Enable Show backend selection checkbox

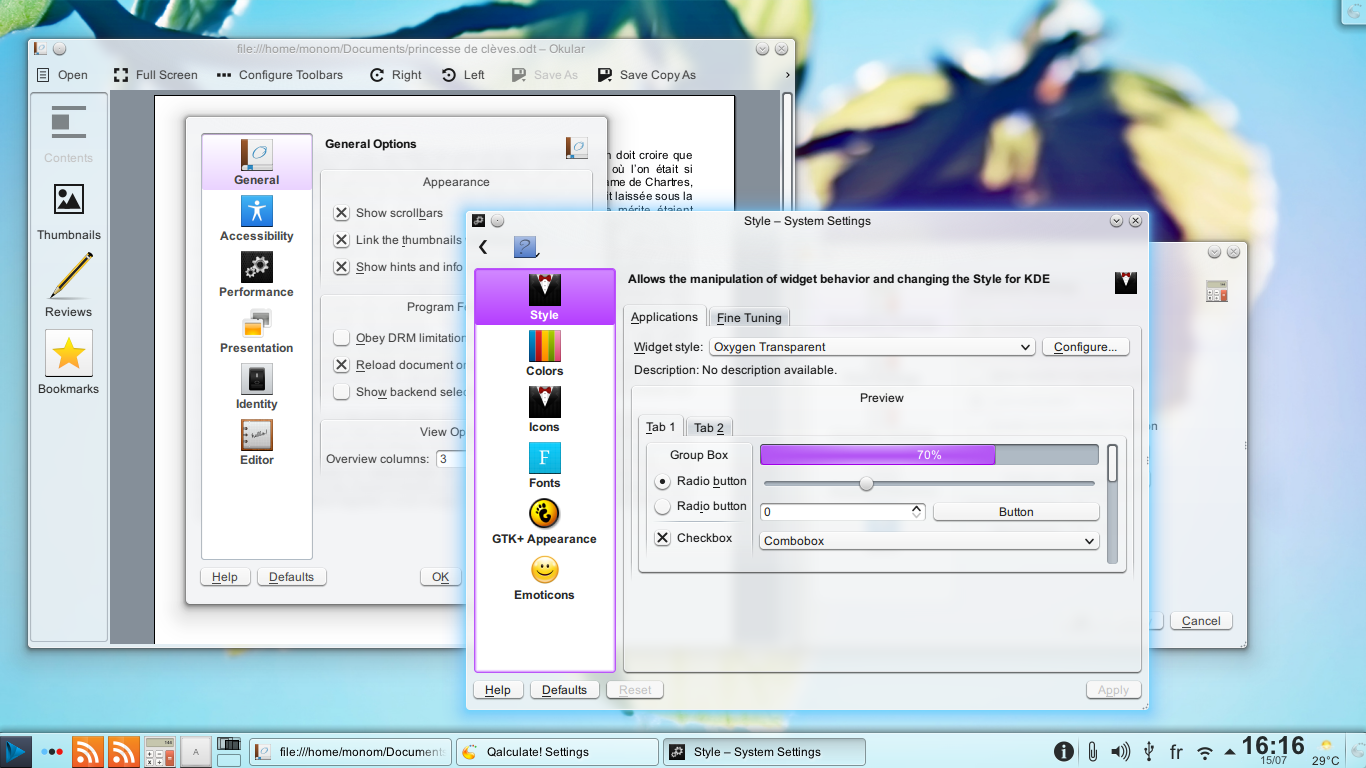point(342,392)
